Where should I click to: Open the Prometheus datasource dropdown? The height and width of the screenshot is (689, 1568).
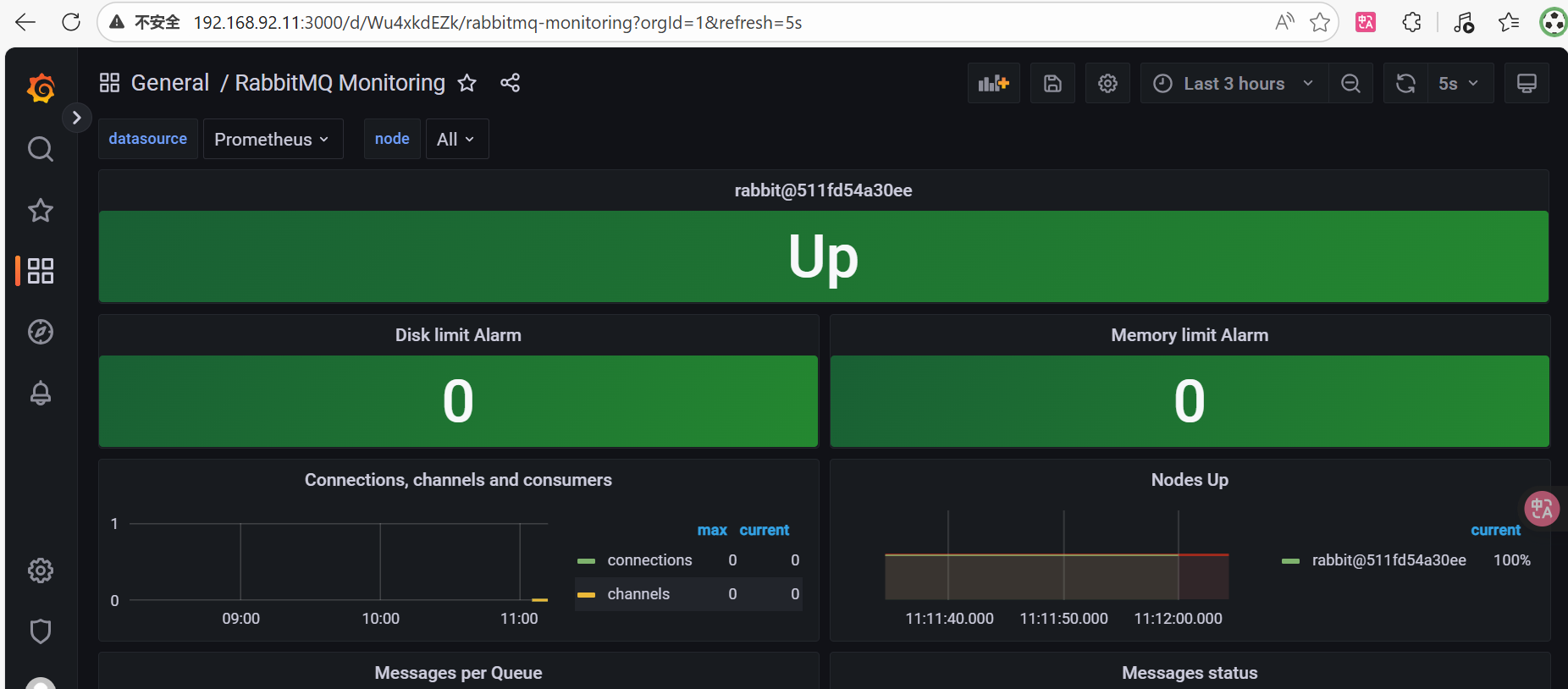coord(273,139)
